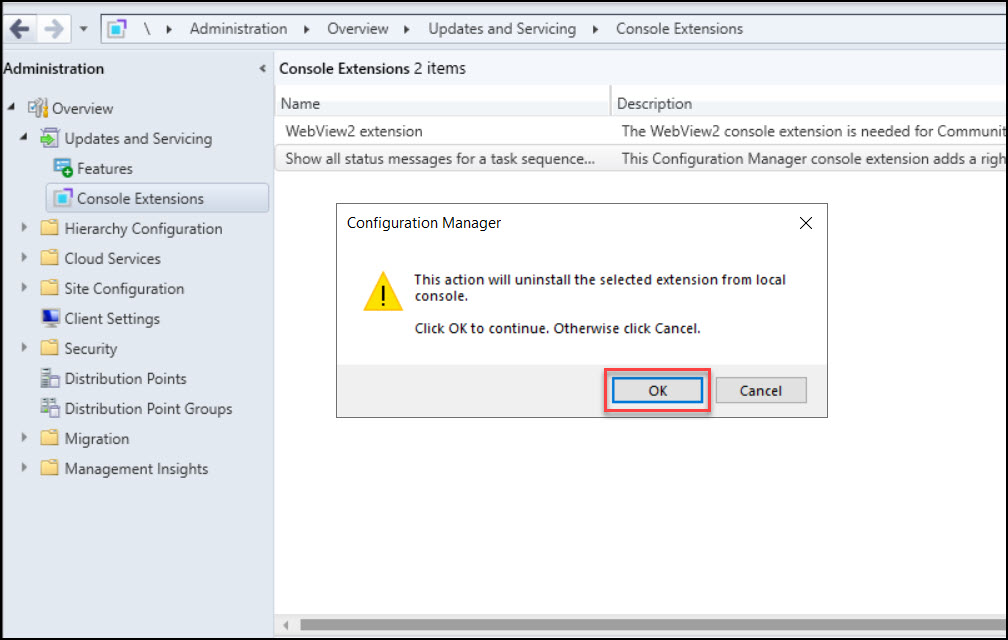Click the Distribution Point Groups icon
Image resolution: width=1008 pixels, height=640 pixels.
(x=50, y=407)
